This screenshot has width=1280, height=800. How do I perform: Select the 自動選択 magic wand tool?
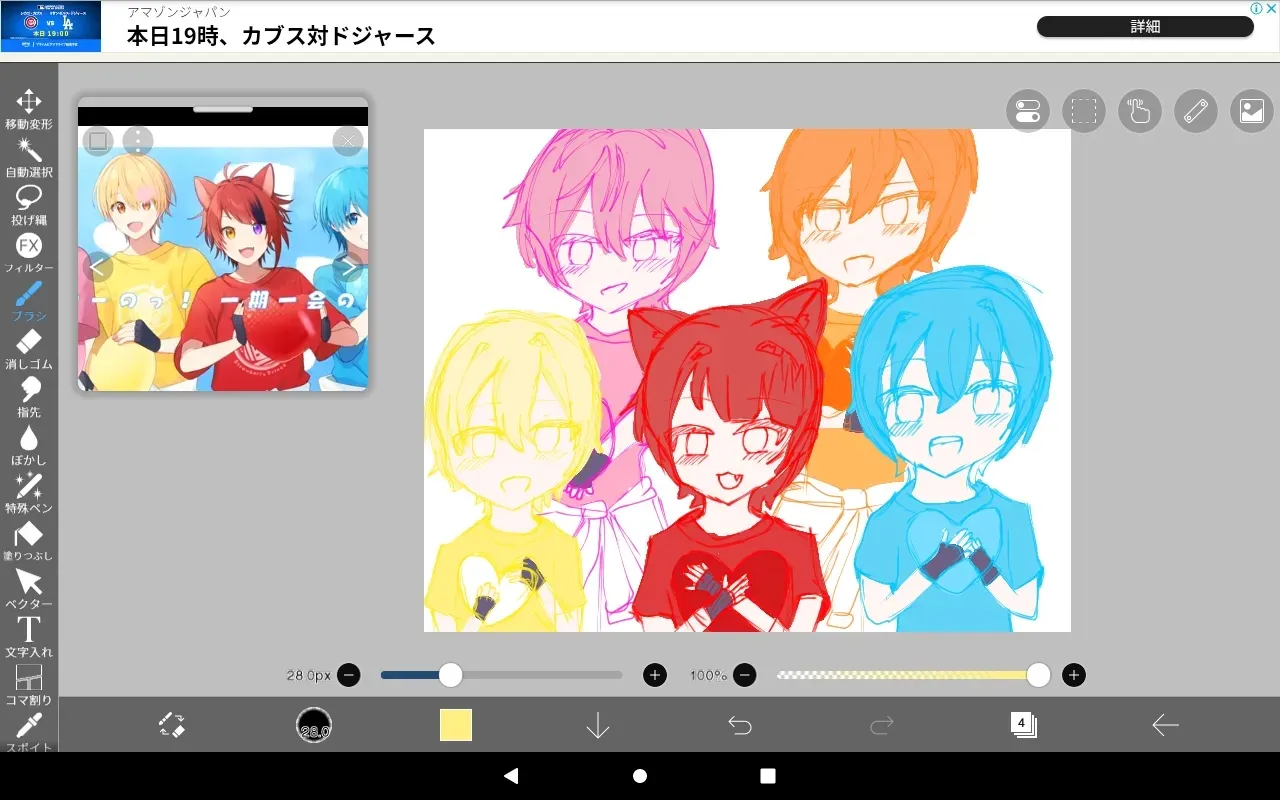(x=29, y=157)
